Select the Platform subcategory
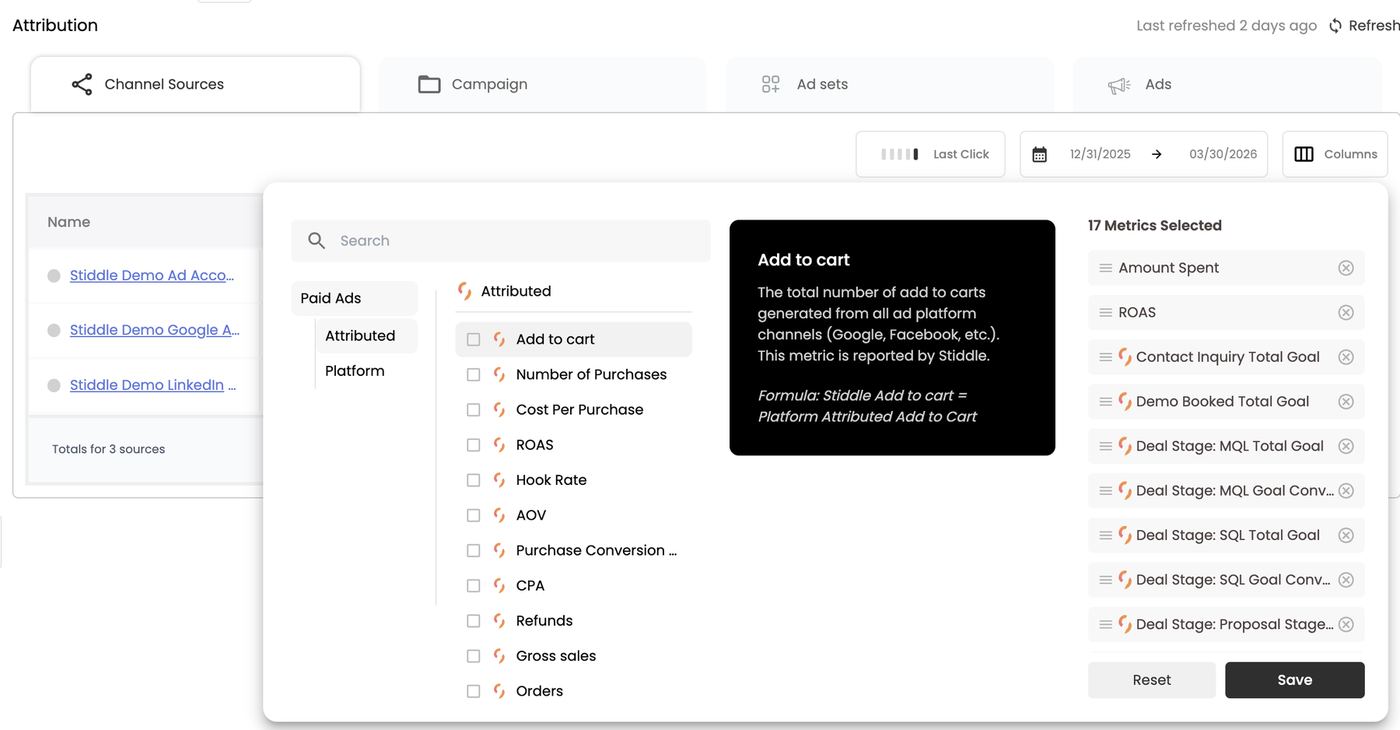Viewport: 1400px width, 730px height. tap(355, 371)
